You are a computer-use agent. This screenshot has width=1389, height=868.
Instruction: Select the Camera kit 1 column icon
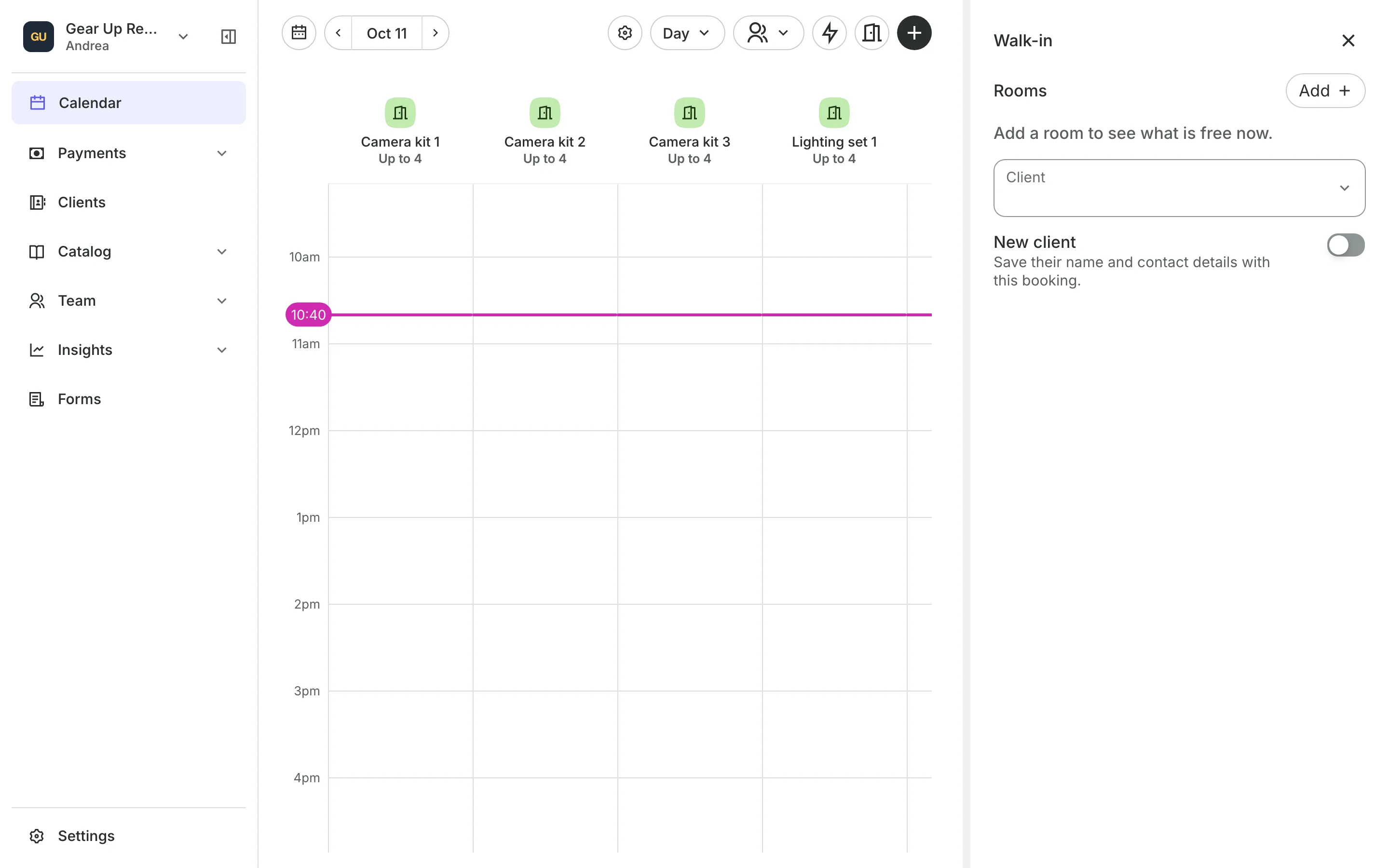pos(400,112)
